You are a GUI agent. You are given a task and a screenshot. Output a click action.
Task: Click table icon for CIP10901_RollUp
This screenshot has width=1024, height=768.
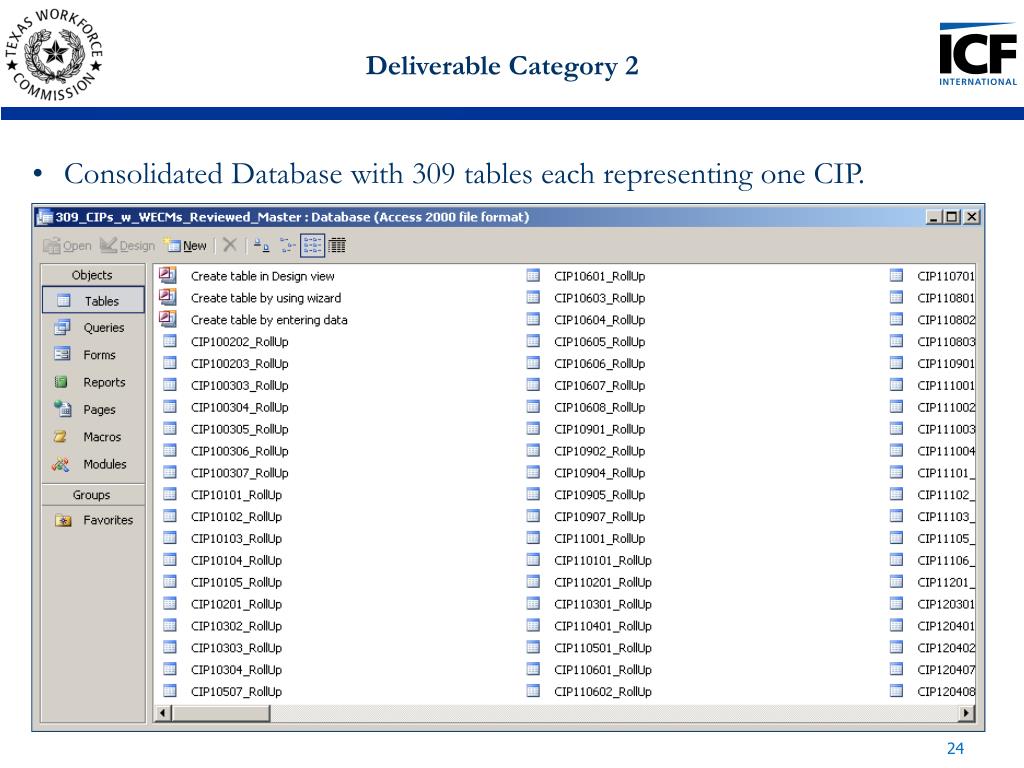click(533, 428)
